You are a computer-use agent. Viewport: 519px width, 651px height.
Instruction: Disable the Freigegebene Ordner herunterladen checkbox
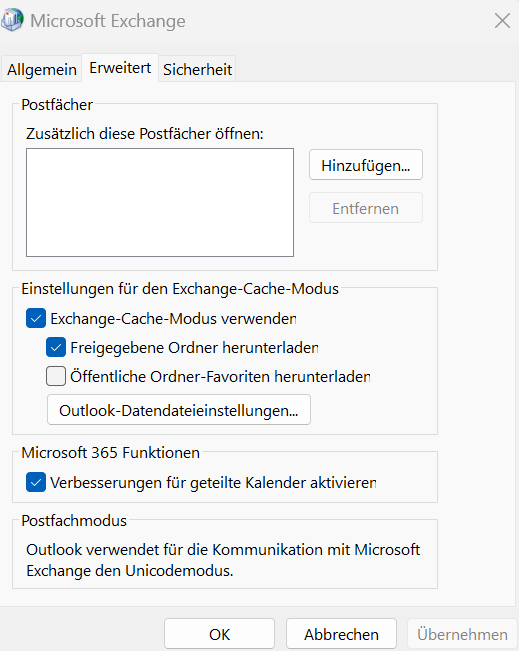click(56, 347)
